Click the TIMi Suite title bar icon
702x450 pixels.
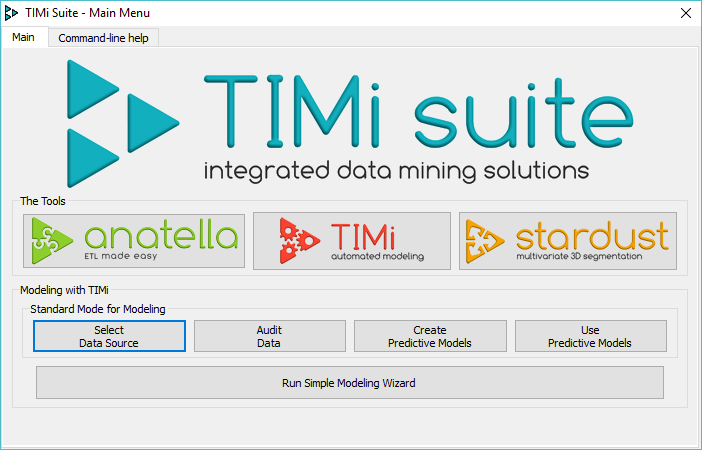pos(11,13)
